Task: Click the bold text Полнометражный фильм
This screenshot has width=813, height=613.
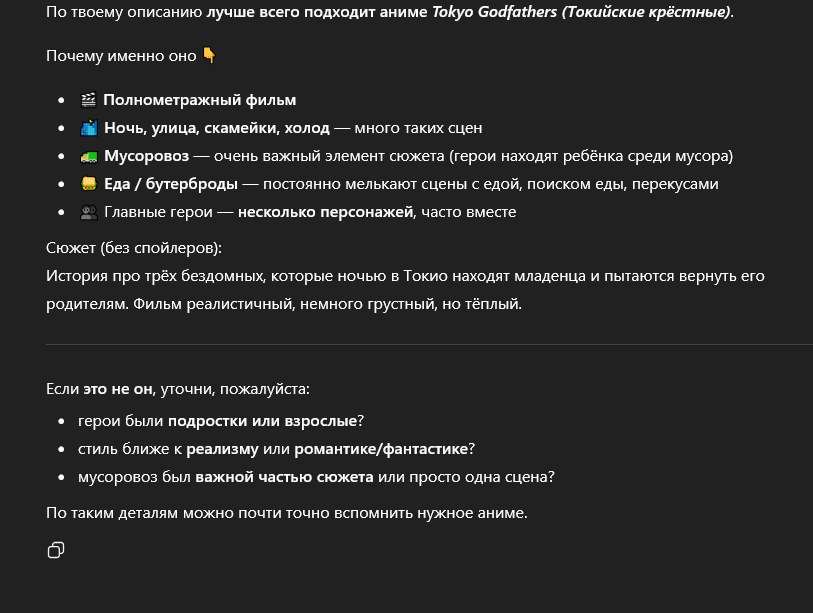Action: tap(199, 100)
